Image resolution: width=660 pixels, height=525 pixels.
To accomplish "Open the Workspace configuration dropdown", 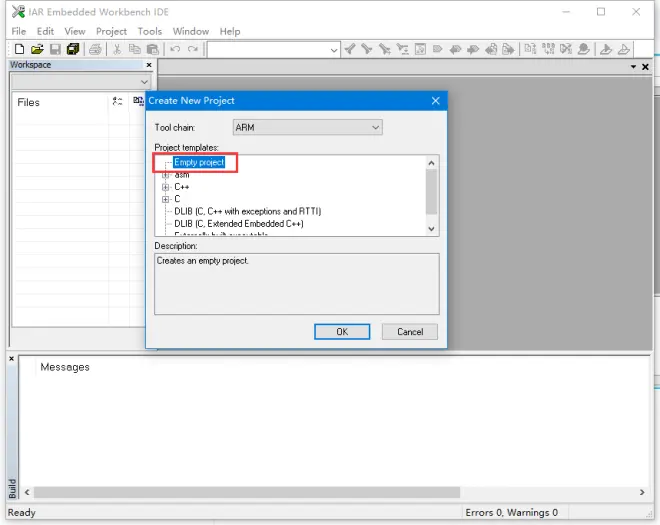I will tap(80, 82).
